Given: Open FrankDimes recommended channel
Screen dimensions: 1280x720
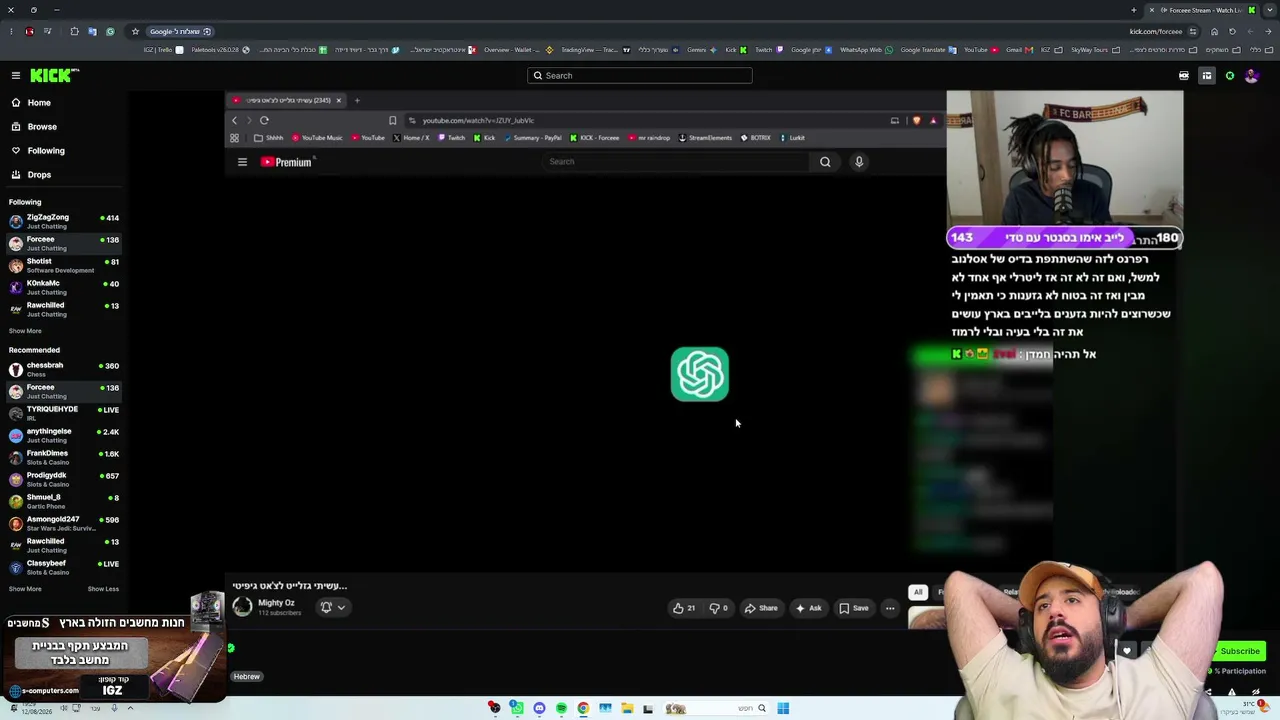Looking at the screenshot, I should (64, 457).
